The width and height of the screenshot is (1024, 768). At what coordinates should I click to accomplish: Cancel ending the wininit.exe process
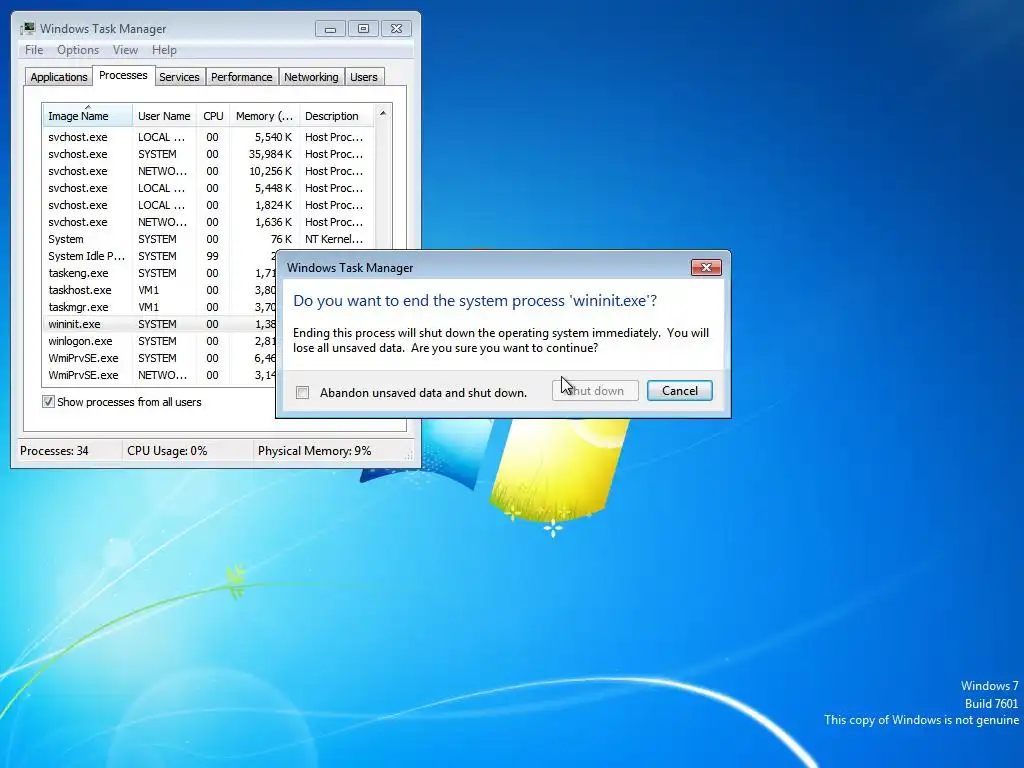point(680,391)
